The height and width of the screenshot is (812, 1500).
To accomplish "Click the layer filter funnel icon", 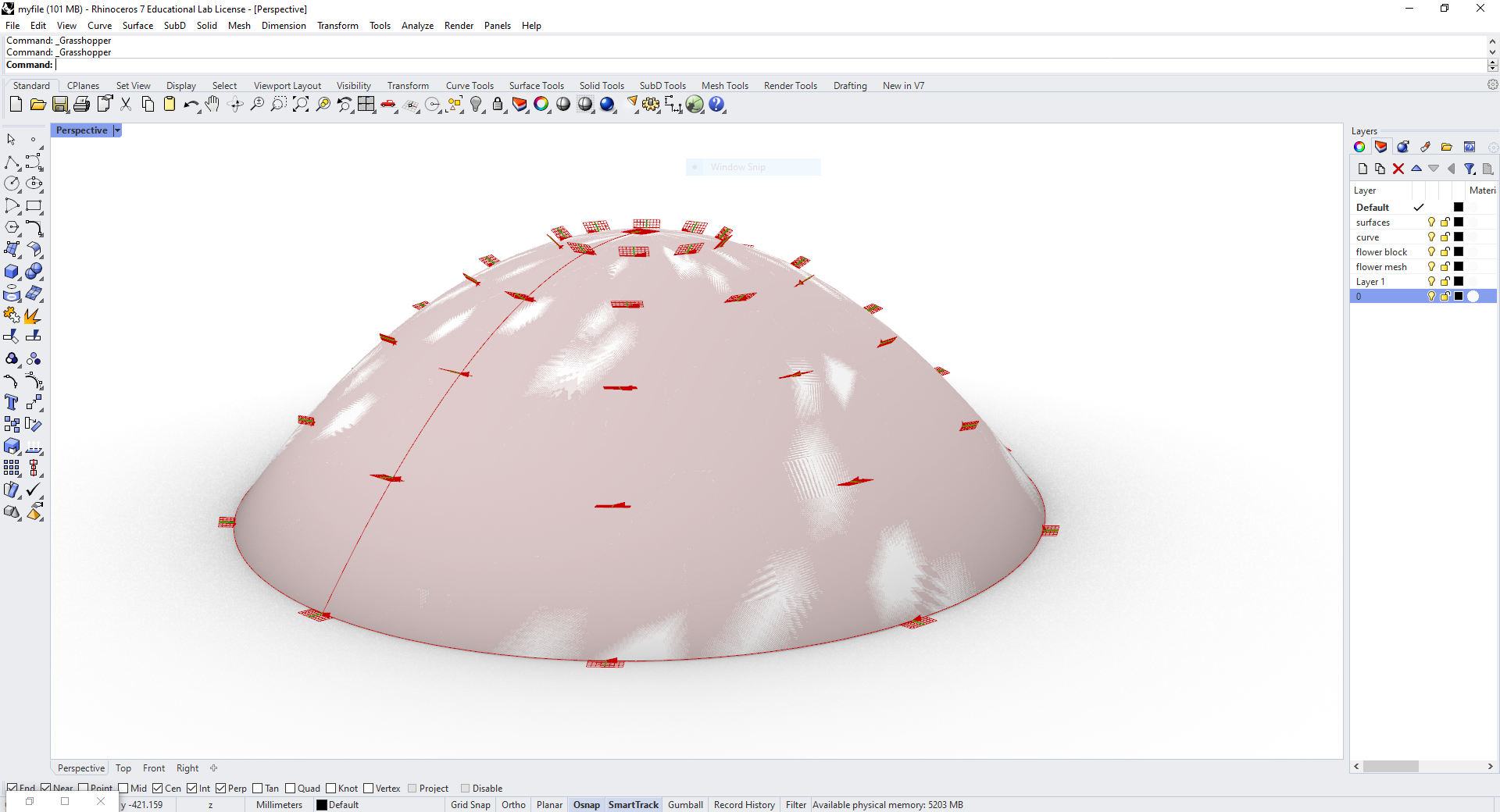I will tap(1470, 169).
